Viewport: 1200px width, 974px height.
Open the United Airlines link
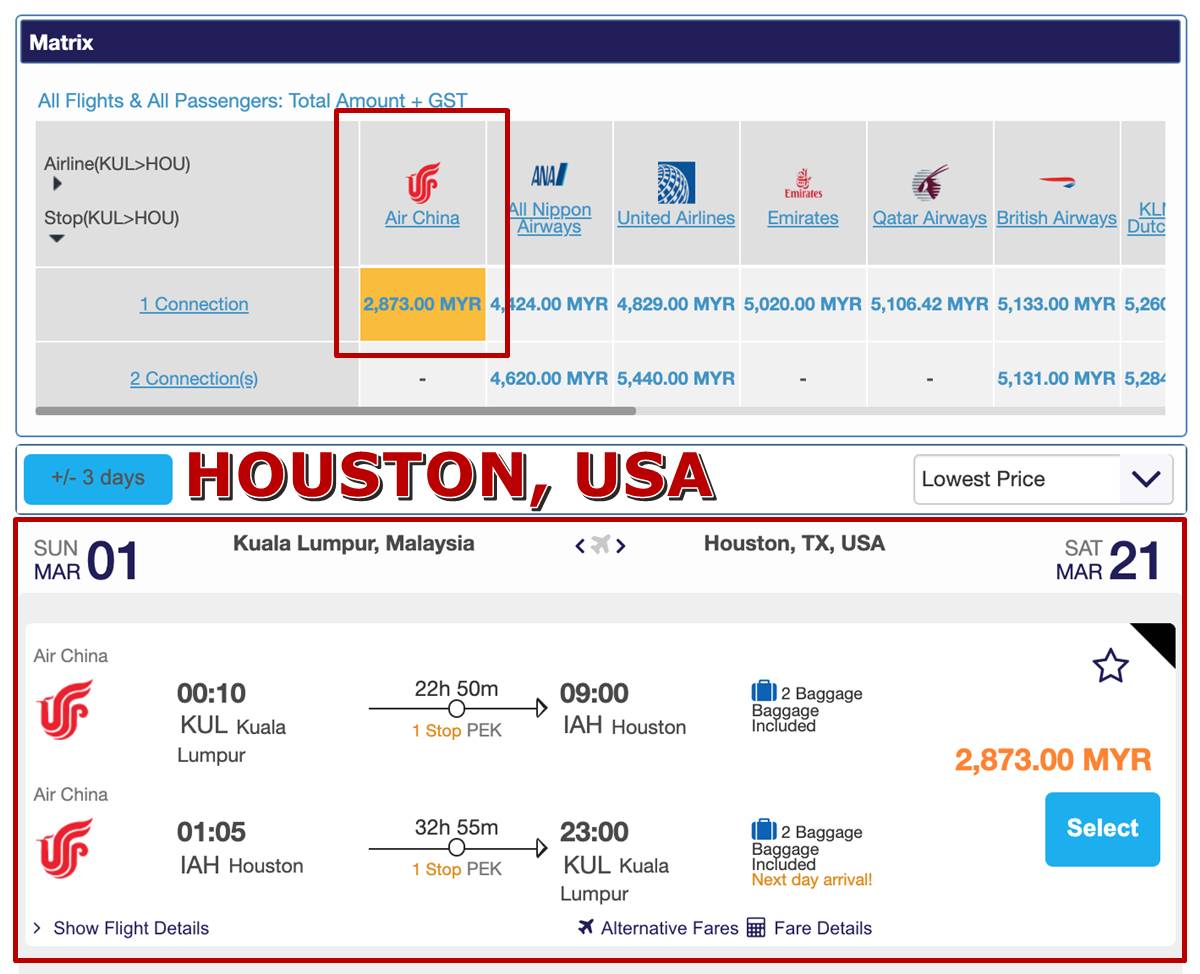point(676,218)
